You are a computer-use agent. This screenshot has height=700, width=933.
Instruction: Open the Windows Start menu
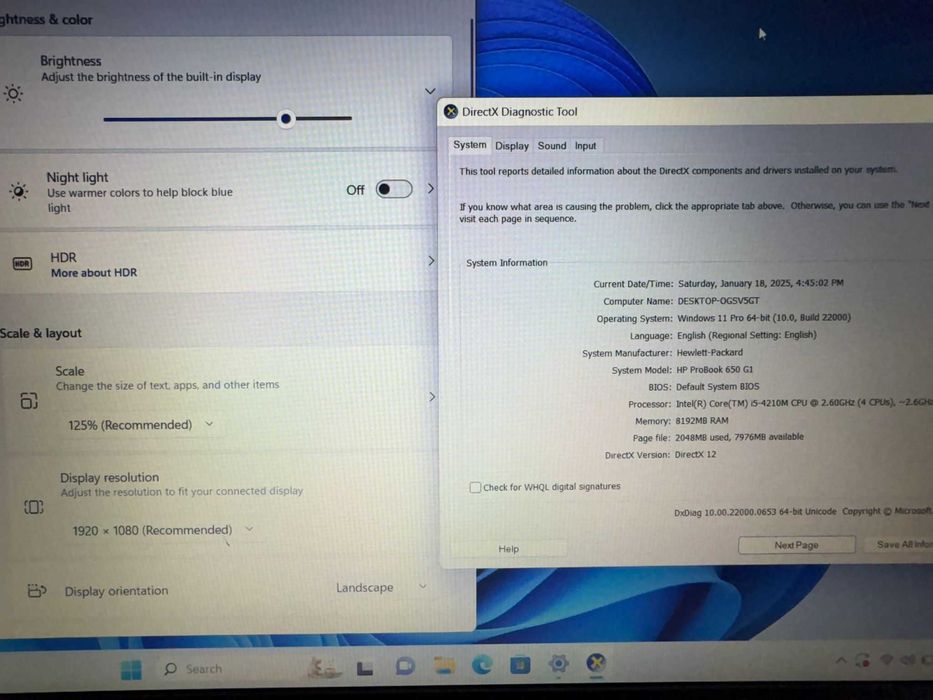(x=131, y=669)
